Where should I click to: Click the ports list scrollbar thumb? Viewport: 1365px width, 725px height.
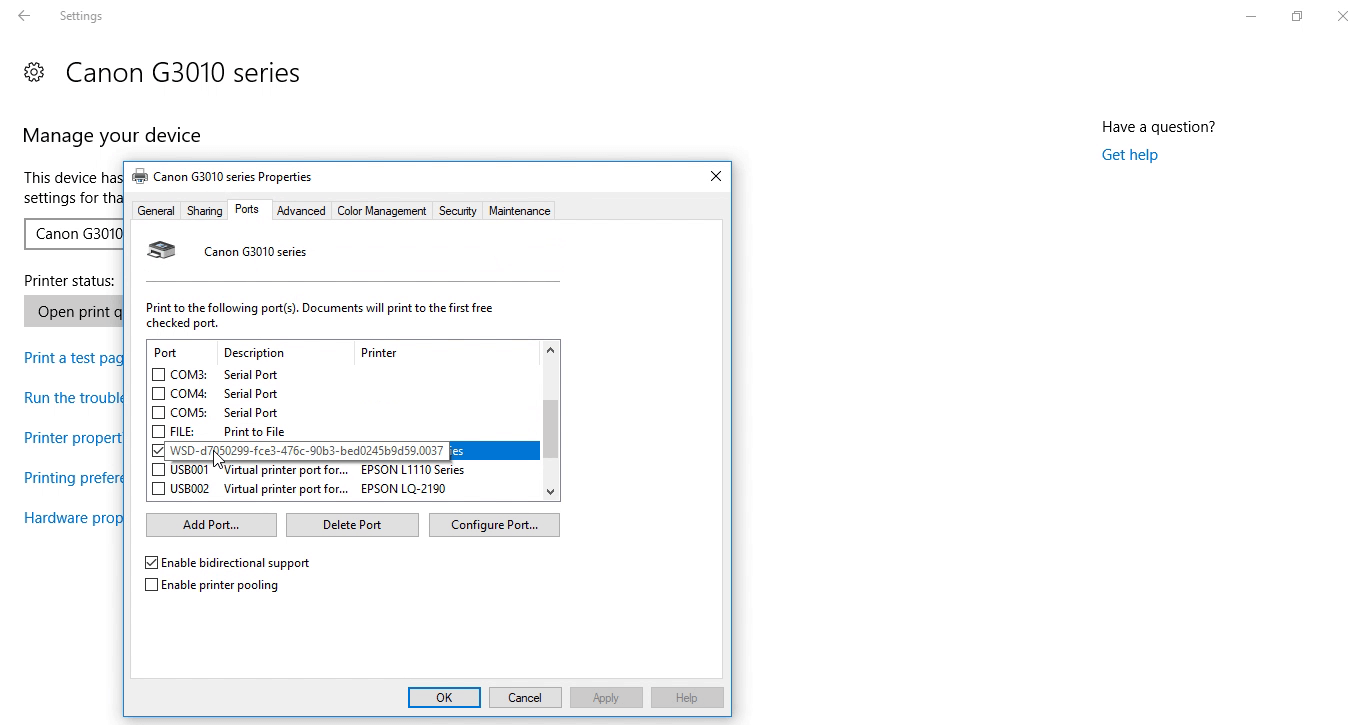pos(550,429)
